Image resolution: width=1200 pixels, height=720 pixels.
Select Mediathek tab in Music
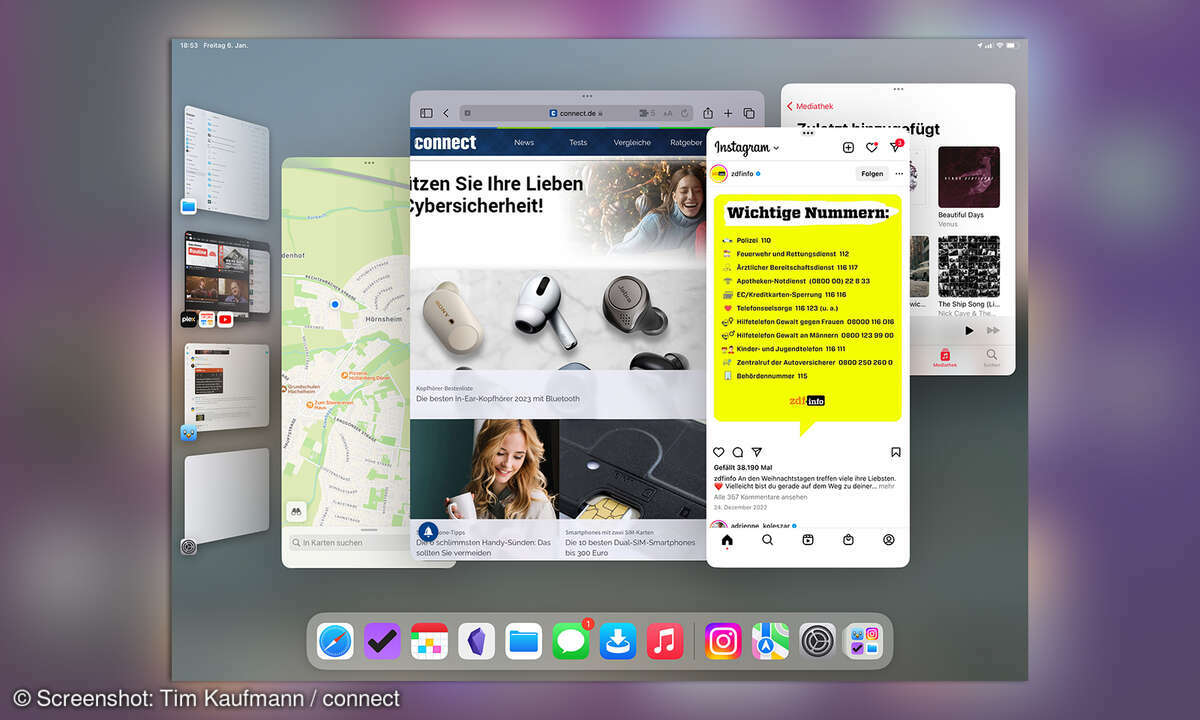click(x=945, y=358)
